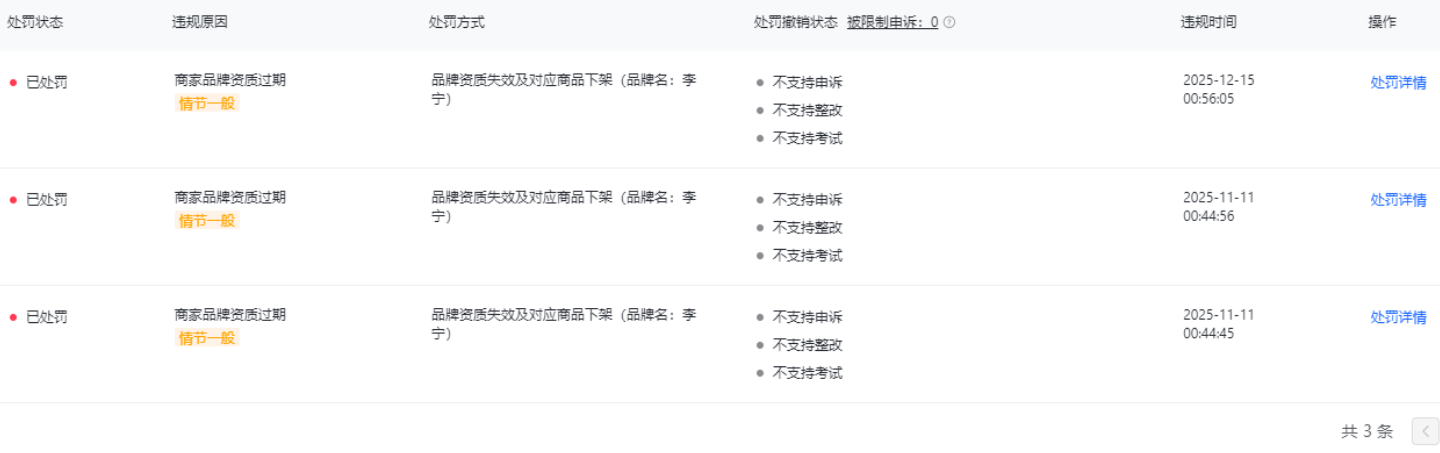Click the 情节一般 tag in the 2025-12-15 row
This screenshot has width=1440, height=453.
(x=207, y=103)
